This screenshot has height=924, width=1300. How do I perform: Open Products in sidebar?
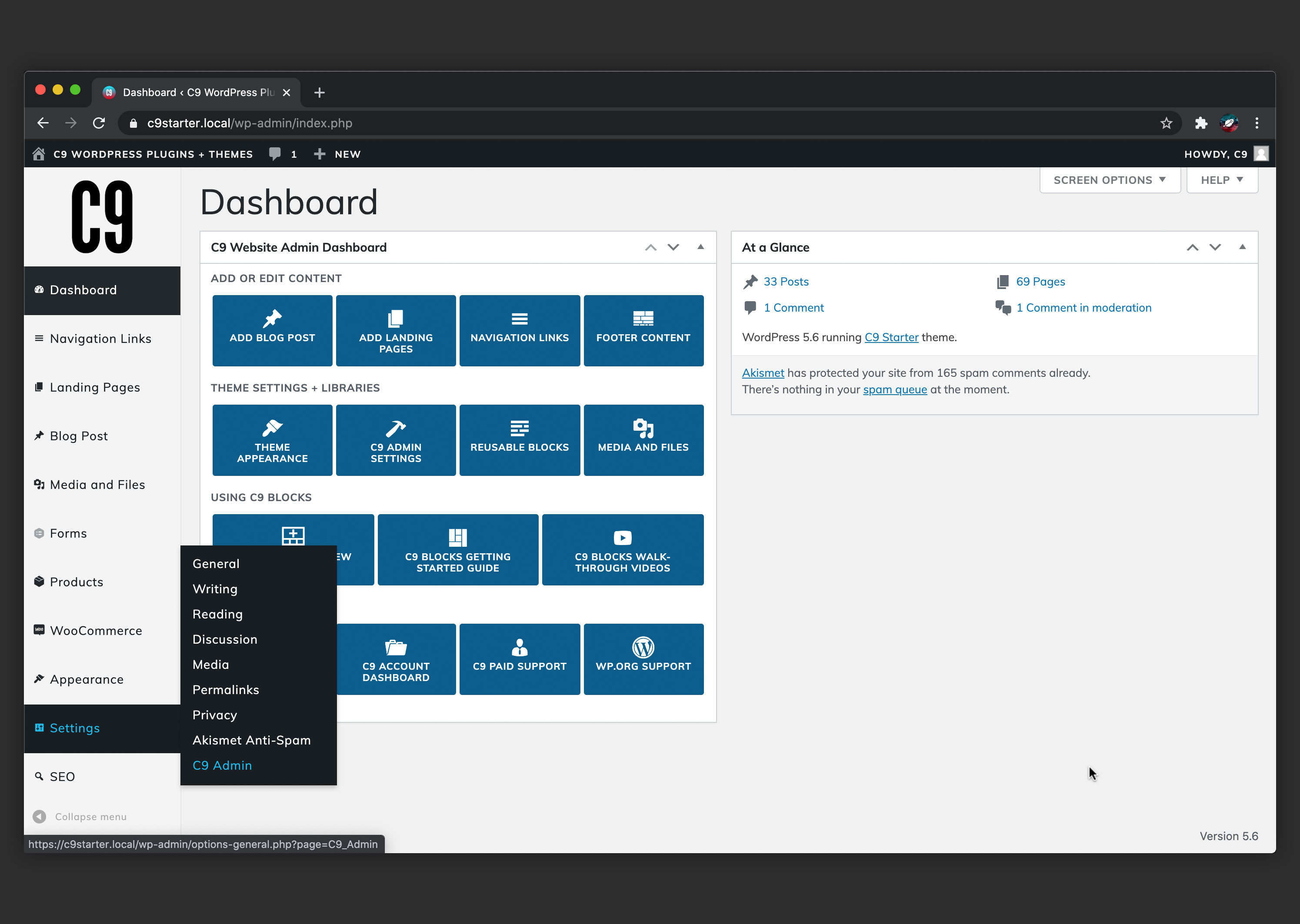coord(103,582)
